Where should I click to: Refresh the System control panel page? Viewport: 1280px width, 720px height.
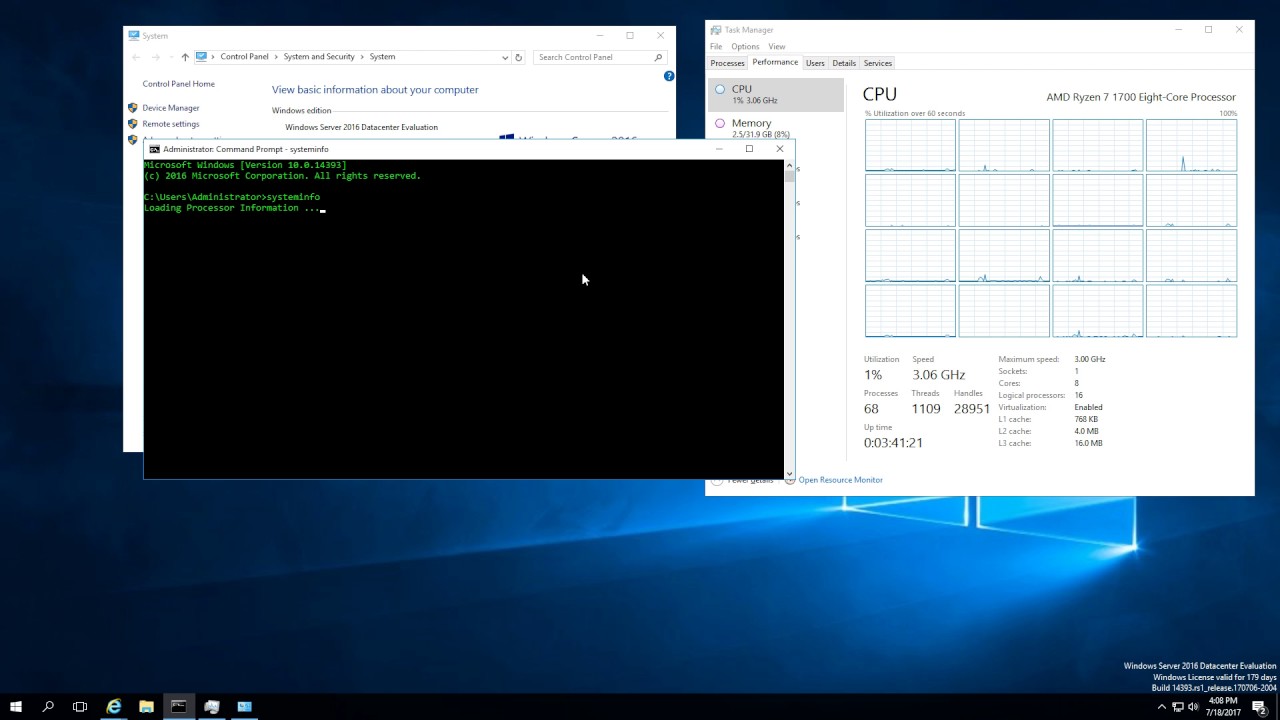tap(518, 57)
